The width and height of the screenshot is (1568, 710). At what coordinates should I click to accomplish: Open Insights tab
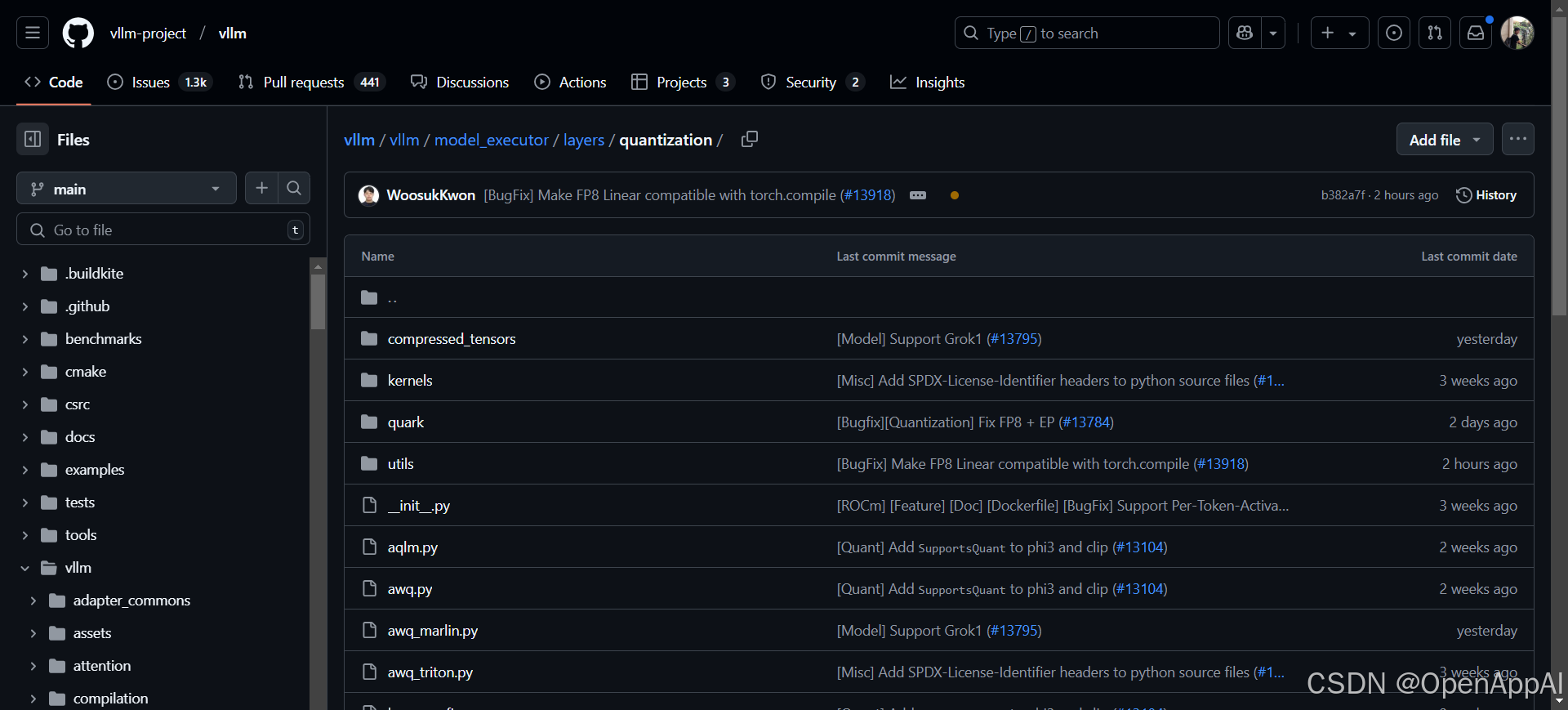click(x=928, y=82)
